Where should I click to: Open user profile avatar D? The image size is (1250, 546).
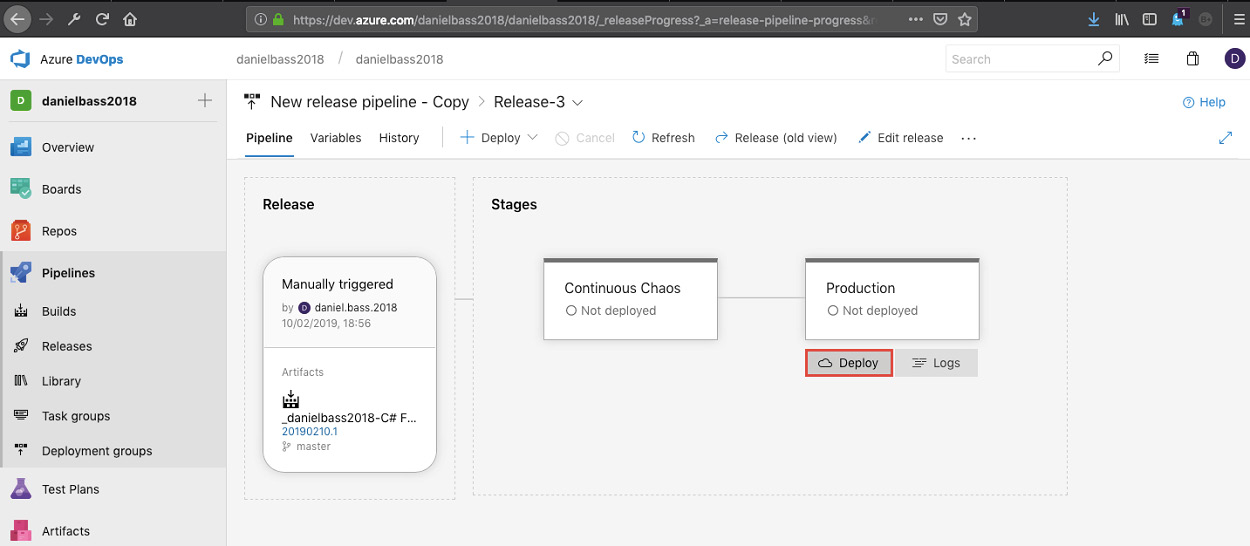[x=1235, y=59]
